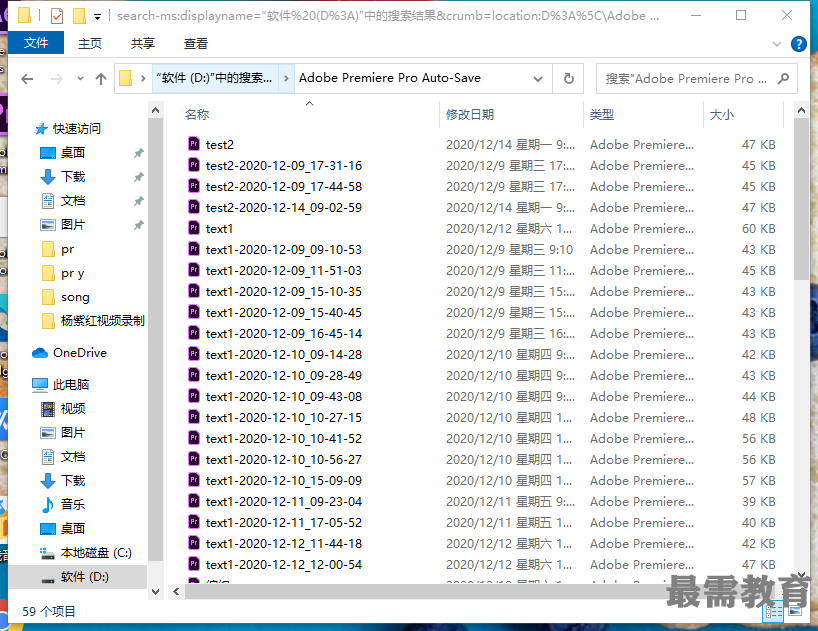Click the breadcrumb arrow after the folder icon
Viewport: 818px width, 631px height.
coord(143,79)
